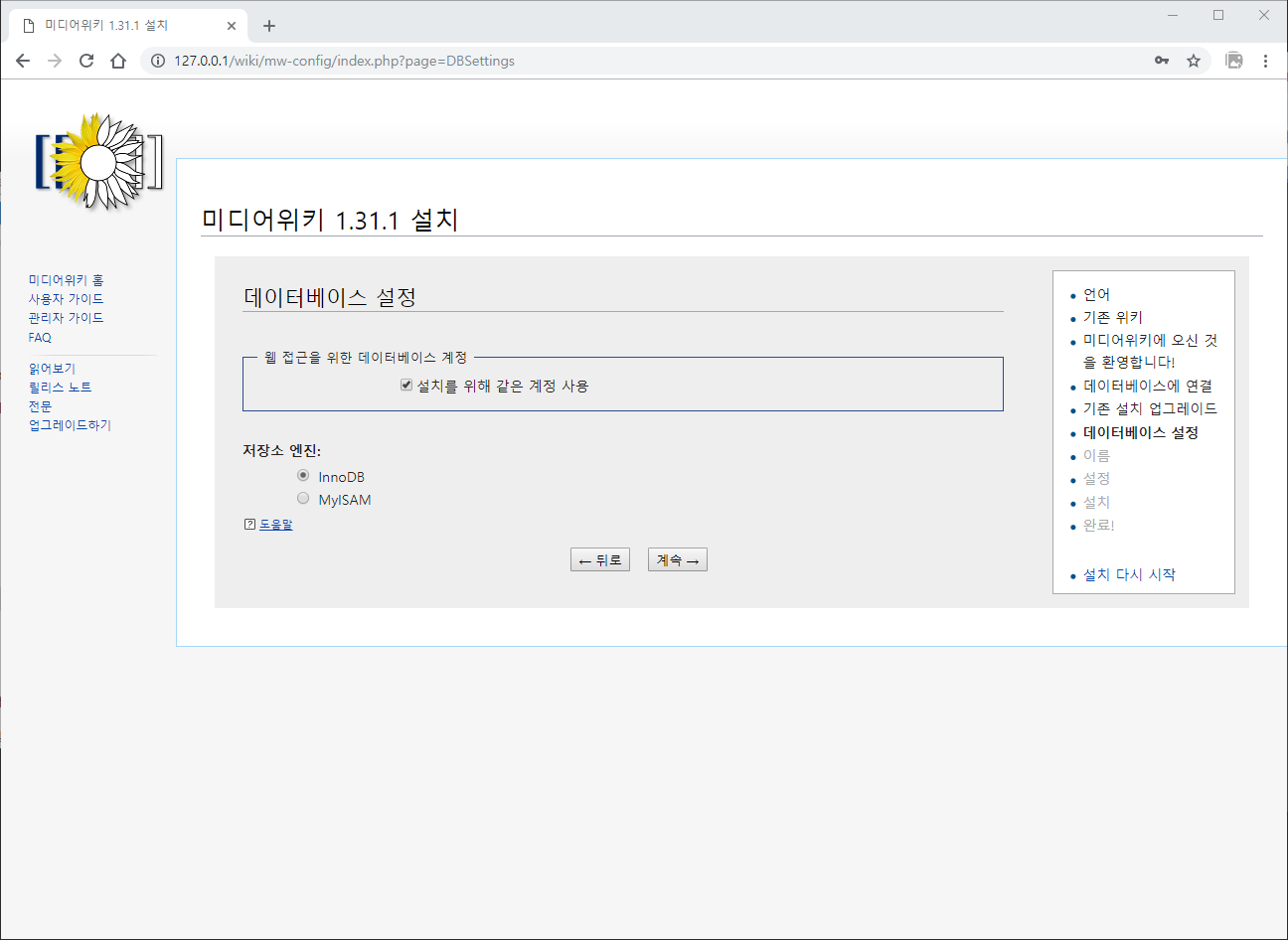This screenshot has width=1288, height=940.
Task: Toggle the 설치를 위해 같은 계정 사용 checkbox
Action: click(406, 385)
